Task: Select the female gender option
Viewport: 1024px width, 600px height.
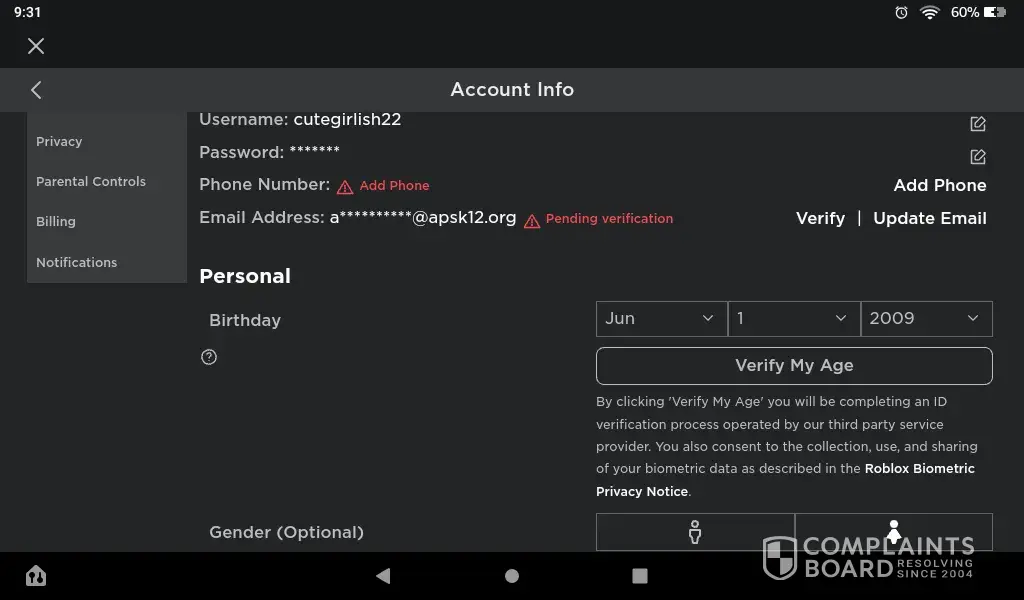Action: pos(893,532)
